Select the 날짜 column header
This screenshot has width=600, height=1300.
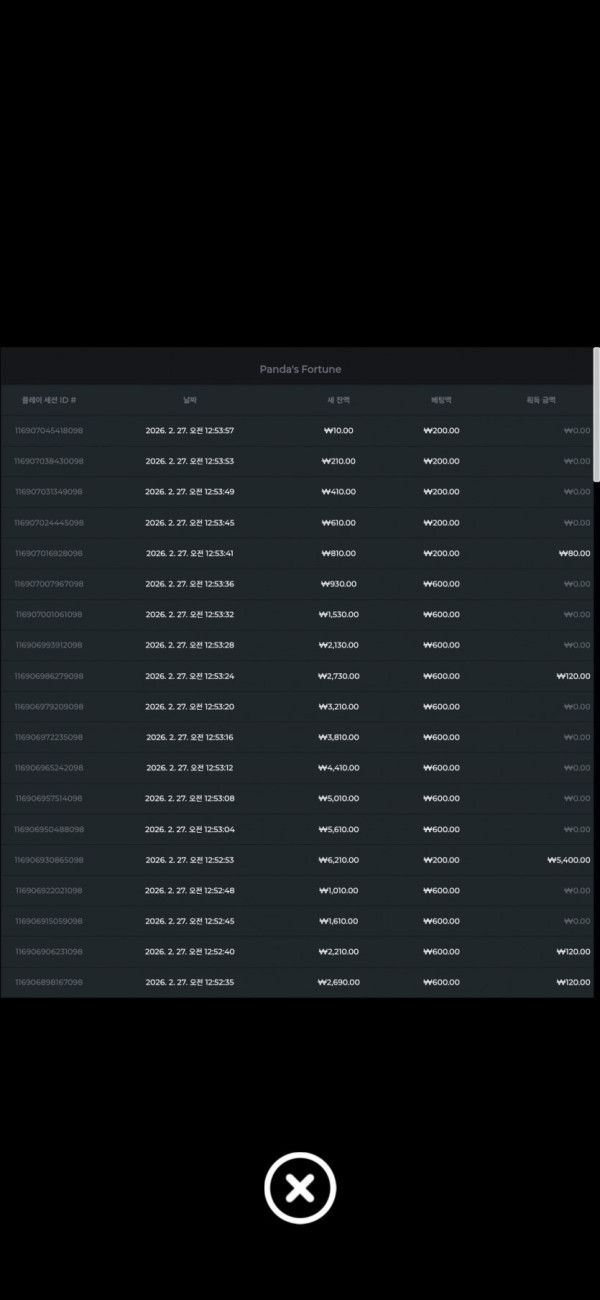click(x=190, y=400)
